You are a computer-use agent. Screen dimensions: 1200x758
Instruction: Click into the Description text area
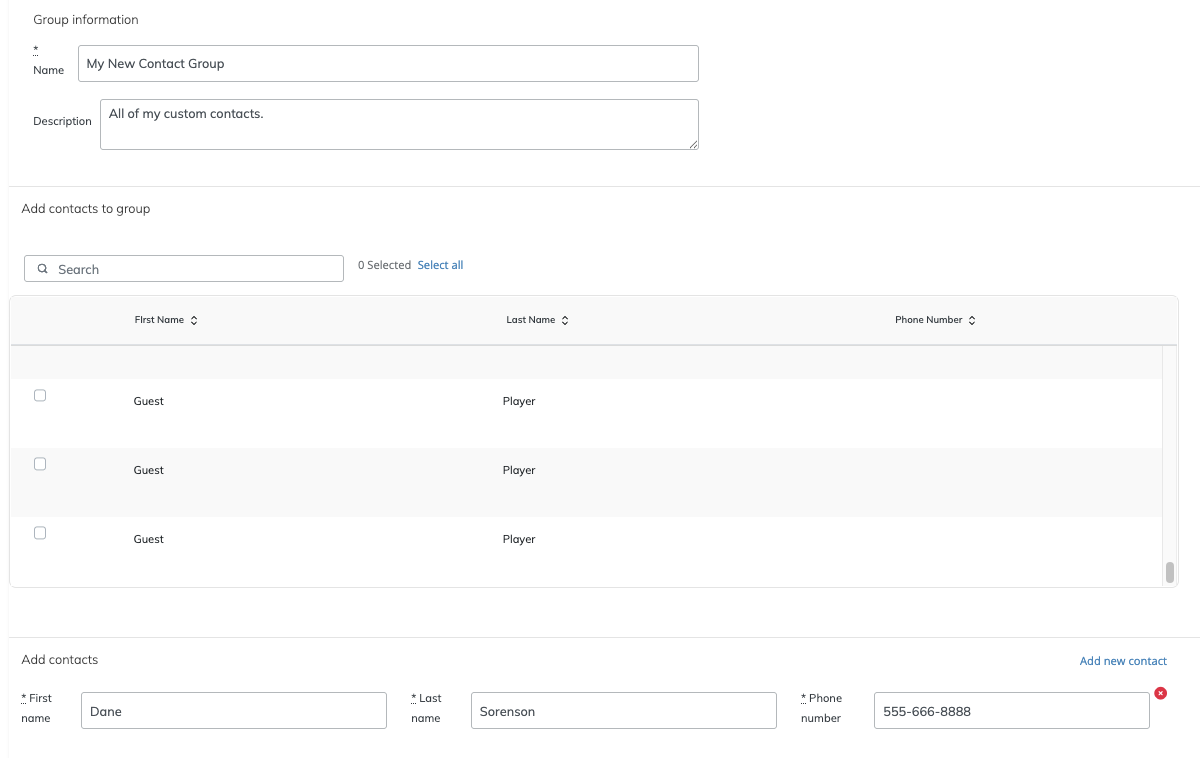point(399,124)
